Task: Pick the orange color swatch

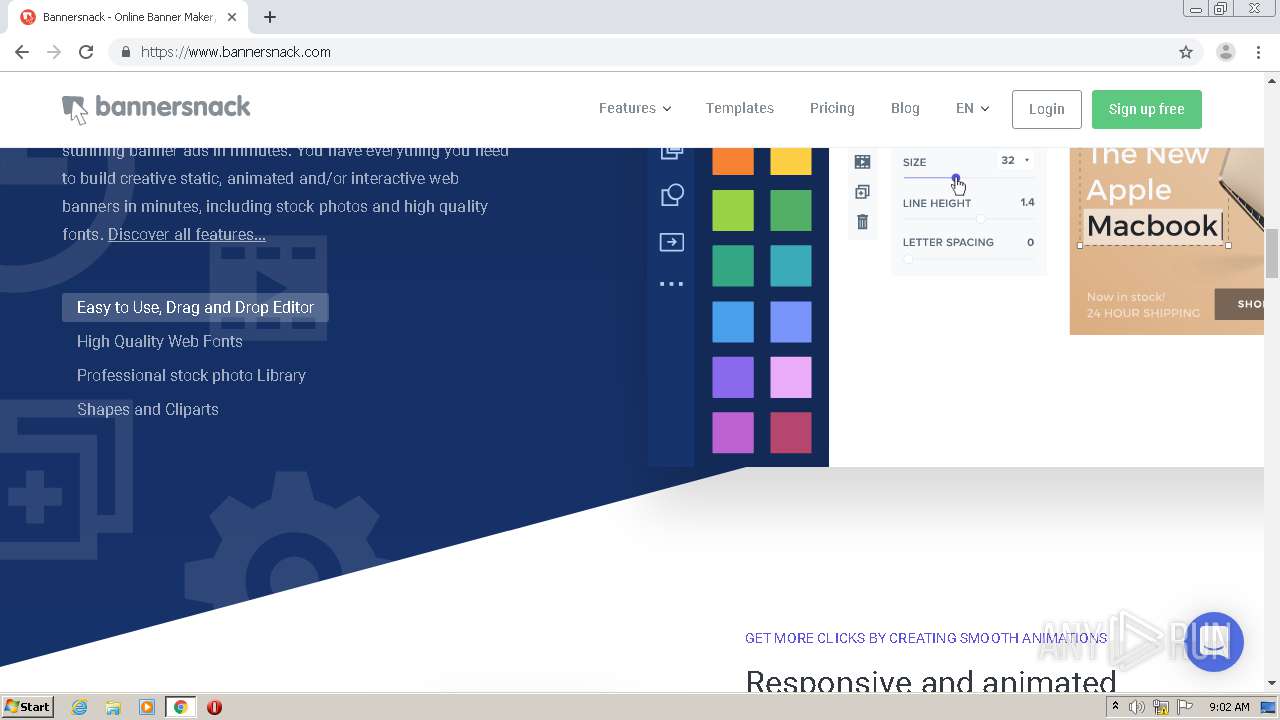Action: tap(733, 161)
